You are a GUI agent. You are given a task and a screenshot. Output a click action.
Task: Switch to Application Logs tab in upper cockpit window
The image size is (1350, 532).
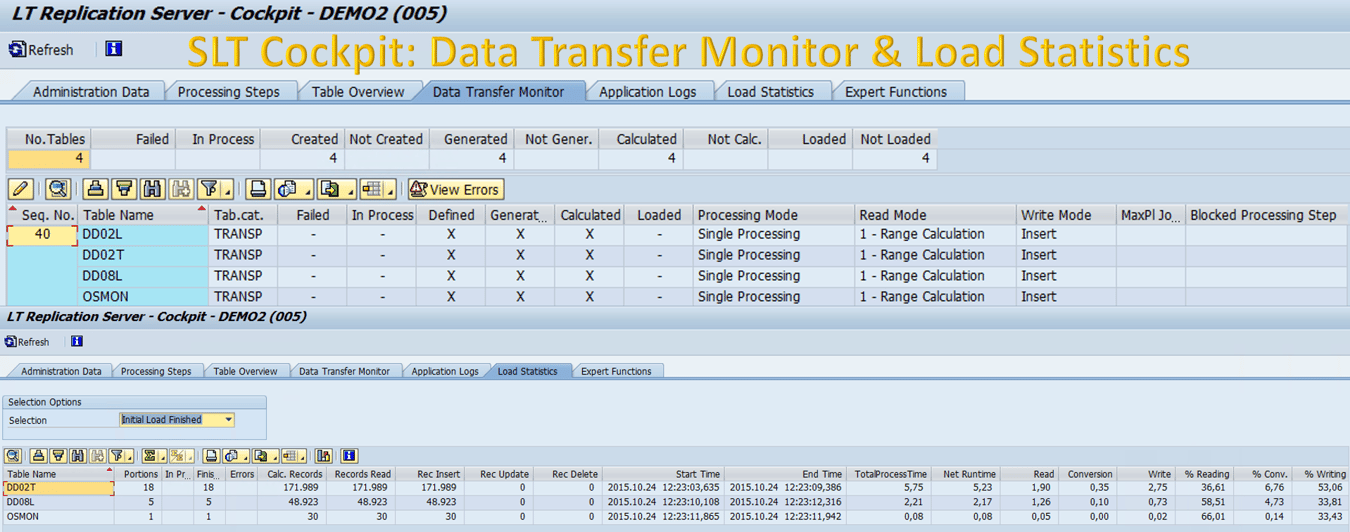coord(647,92)
